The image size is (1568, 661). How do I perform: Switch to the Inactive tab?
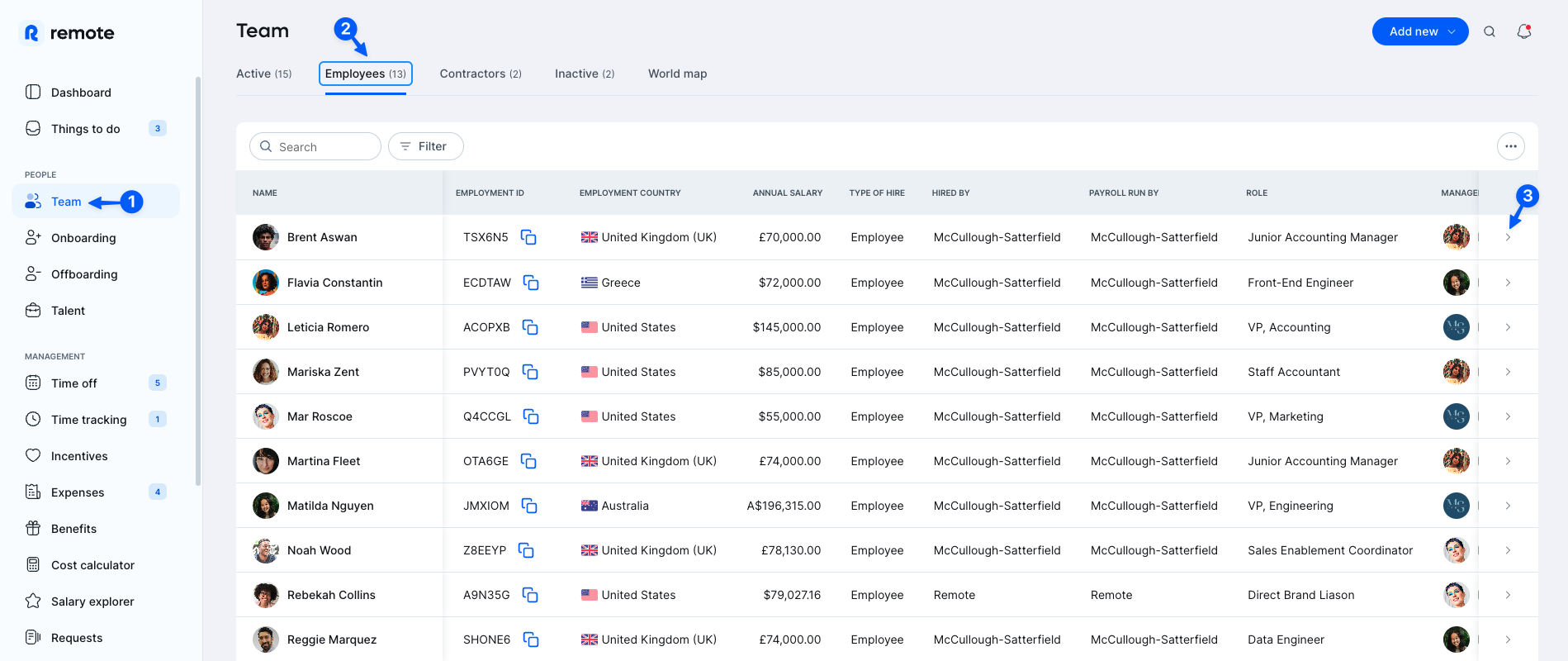[585, 74]
